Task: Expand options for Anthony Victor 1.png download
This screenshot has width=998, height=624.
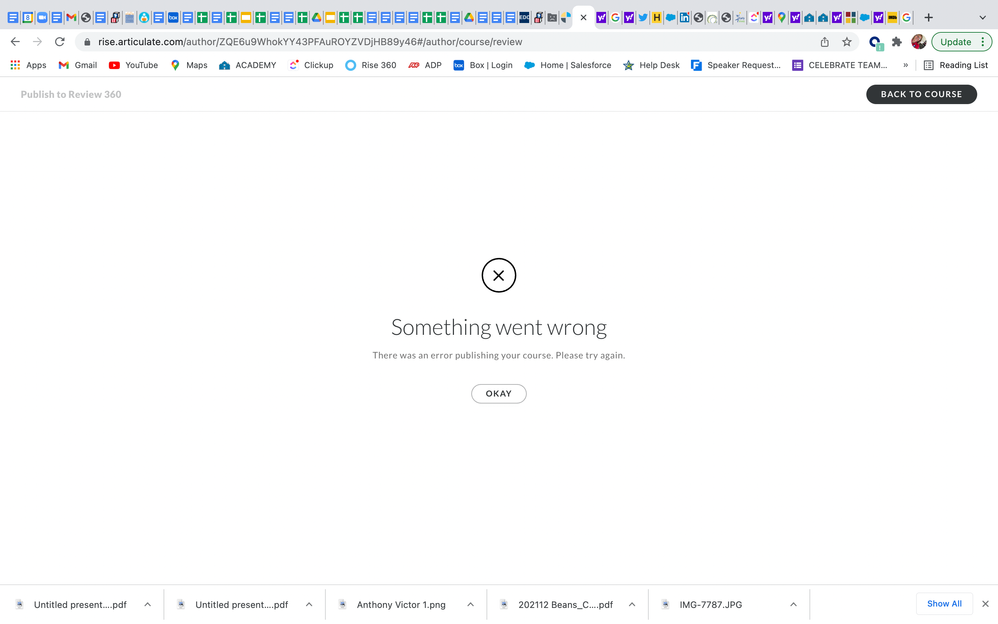Action: click(470, 604)
